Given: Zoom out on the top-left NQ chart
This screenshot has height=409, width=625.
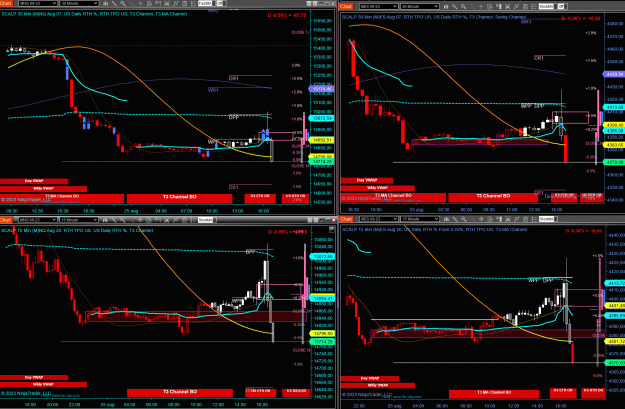Looking at the screenshot, I should (132, 3).
